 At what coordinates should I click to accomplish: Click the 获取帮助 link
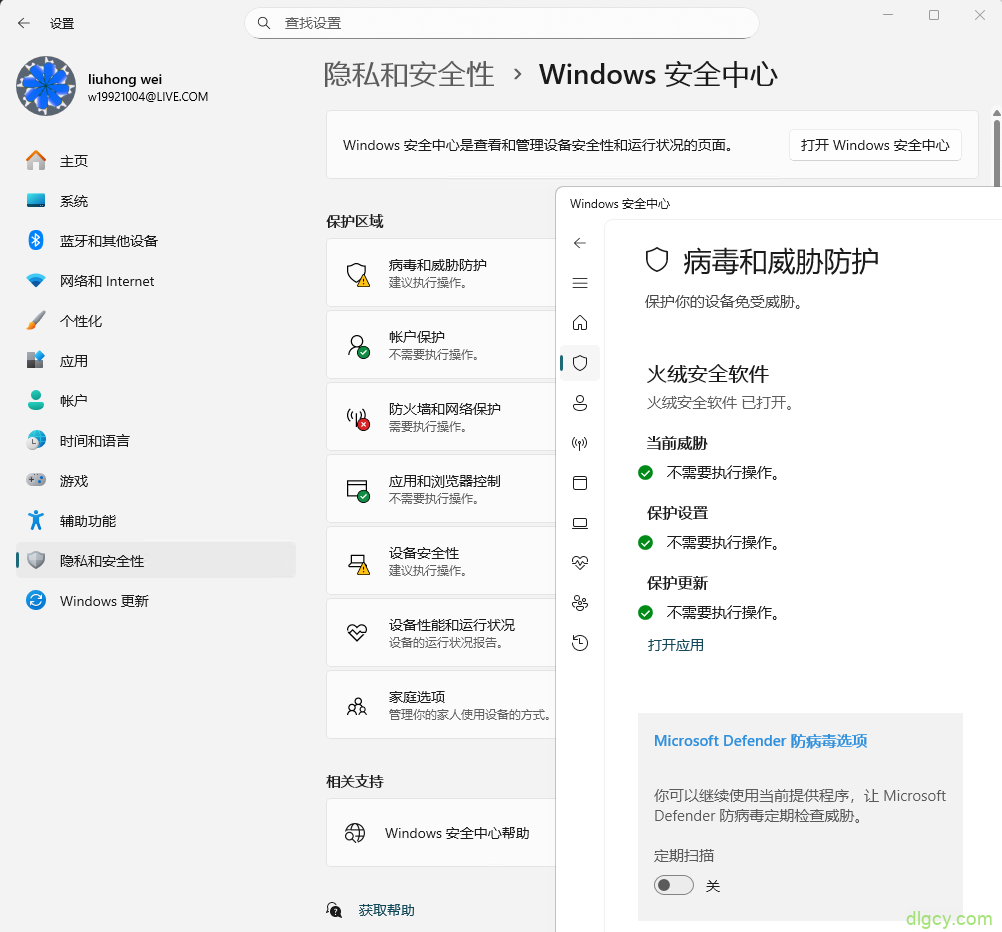(x=386, y=910)
